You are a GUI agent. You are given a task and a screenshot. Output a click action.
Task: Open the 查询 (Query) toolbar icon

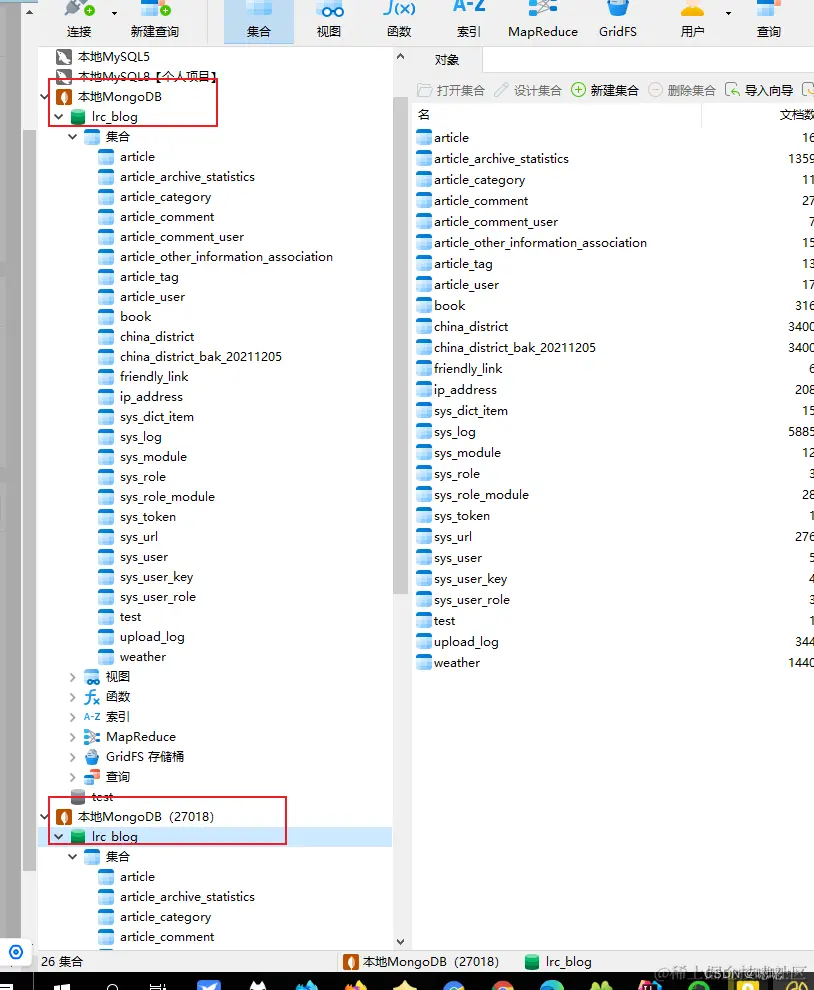point(769,19)
